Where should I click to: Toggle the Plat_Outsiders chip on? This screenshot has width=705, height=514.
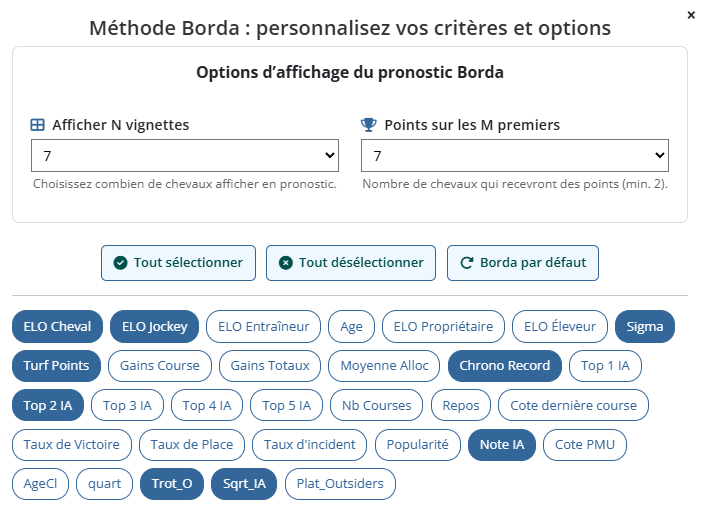[x=341, y=485]
